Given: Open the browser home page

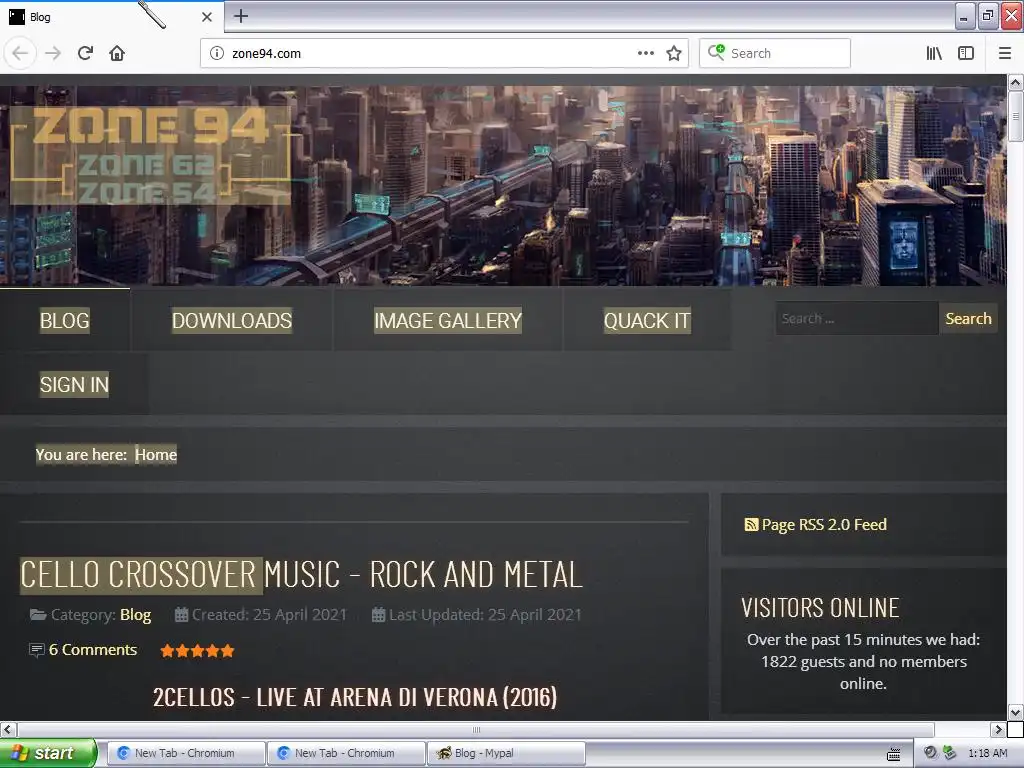Looking at the screenshot, I should (117, 53).
